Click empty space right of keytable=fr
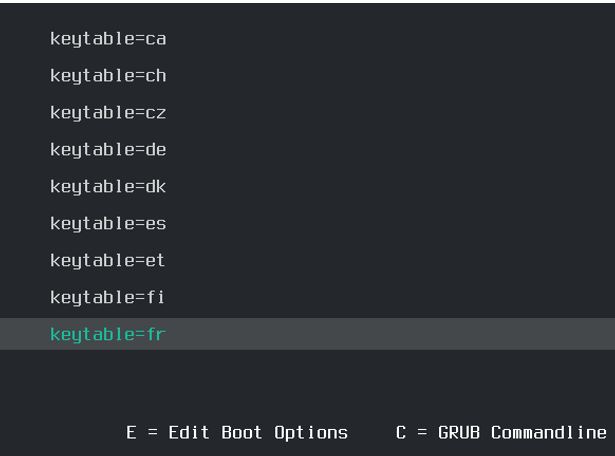 pyautogui.click(x=400, y=335)
